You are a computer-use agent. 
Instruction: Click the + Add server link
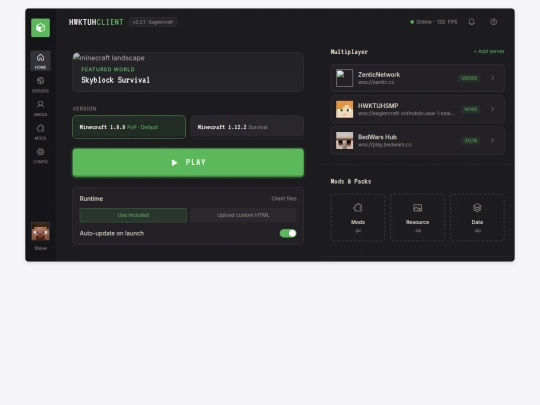tap(489, 51)
